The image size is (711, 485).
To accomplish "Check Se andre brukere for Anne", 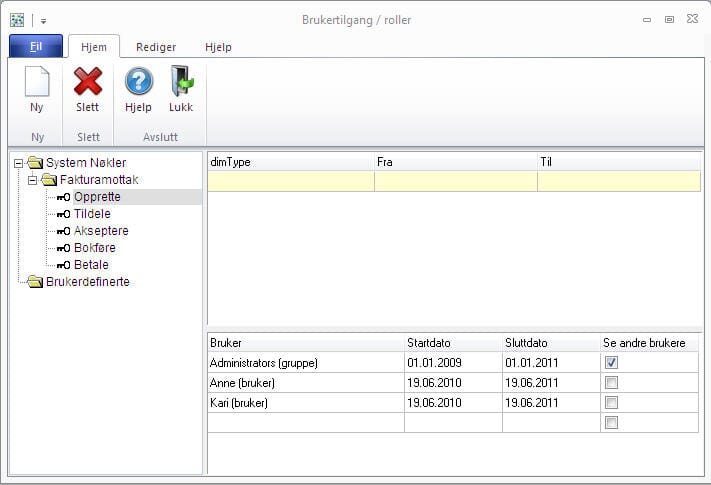I will point(611,382).
